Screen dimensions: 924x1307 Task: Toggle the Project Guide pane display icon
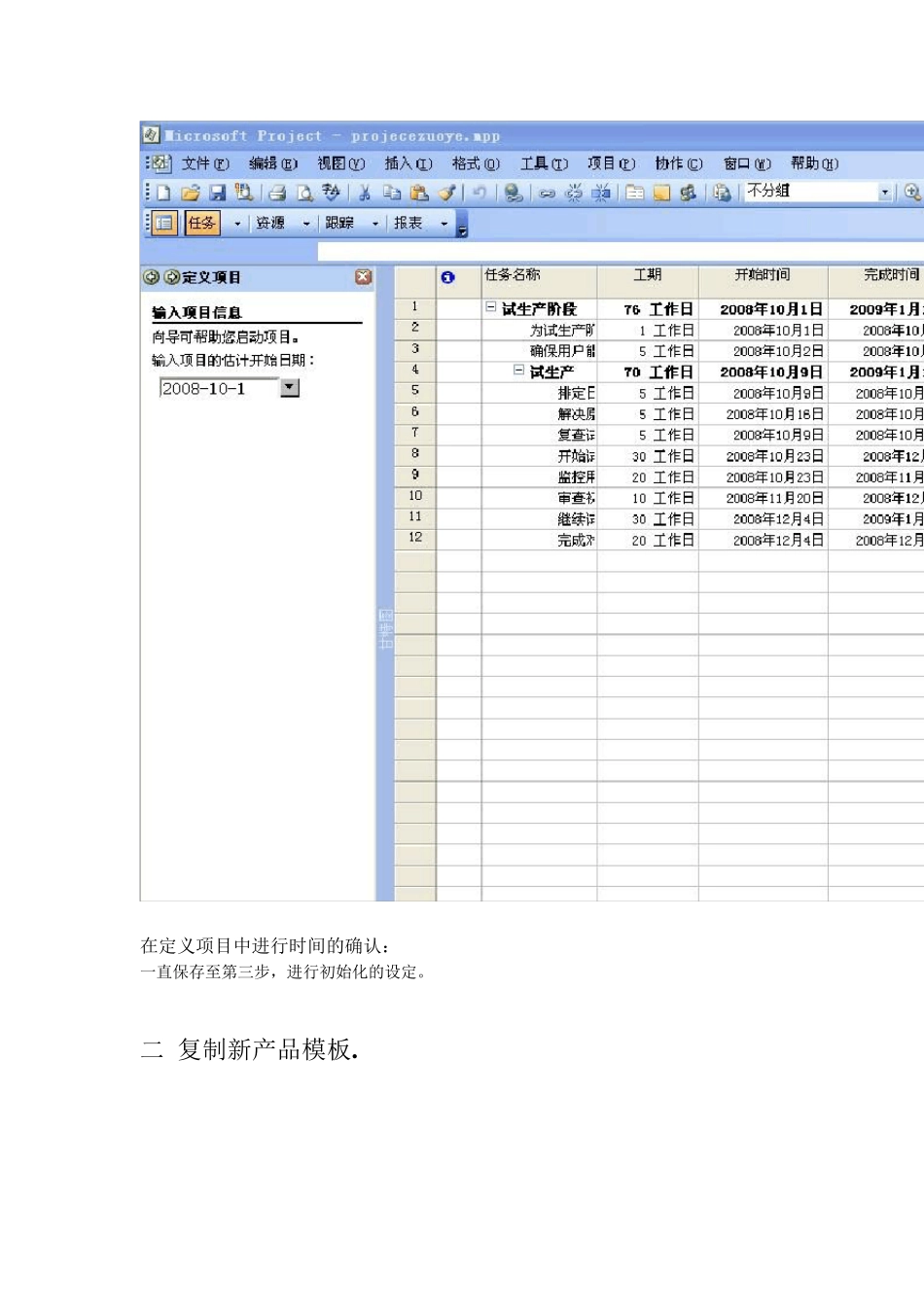click(163, 224)
